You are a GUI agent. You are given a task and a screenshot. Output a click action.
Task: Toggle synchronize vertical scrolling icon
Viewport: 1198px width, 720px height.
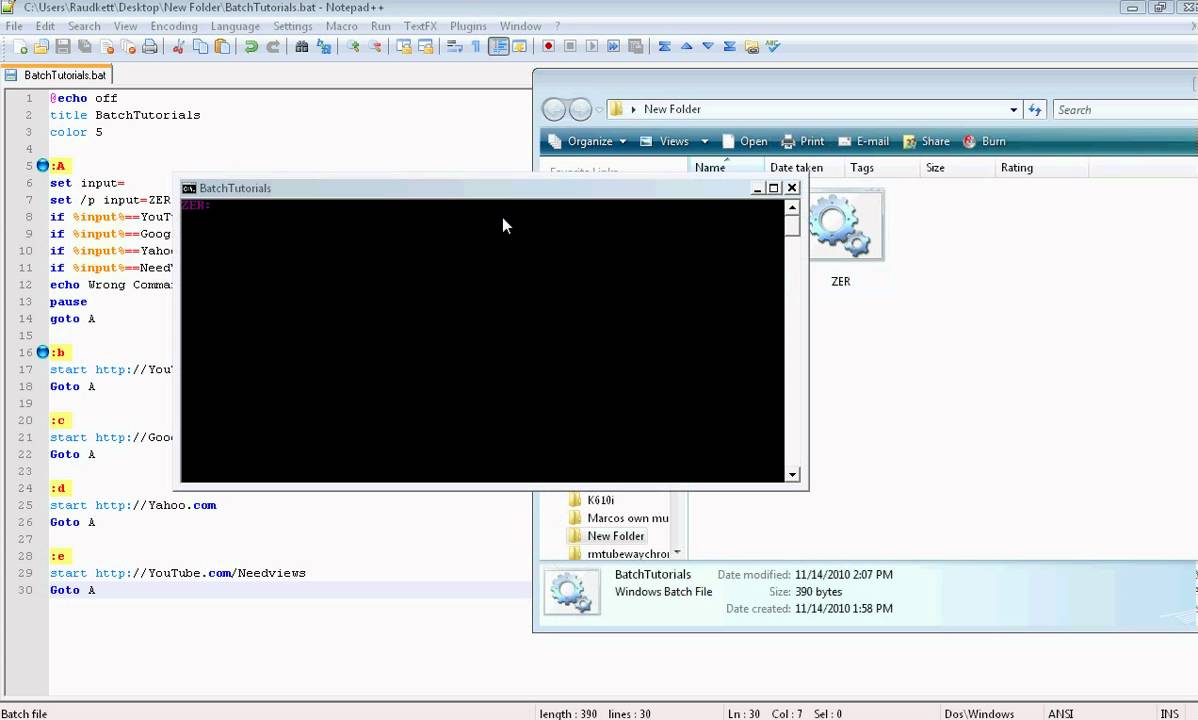(403, 47)
